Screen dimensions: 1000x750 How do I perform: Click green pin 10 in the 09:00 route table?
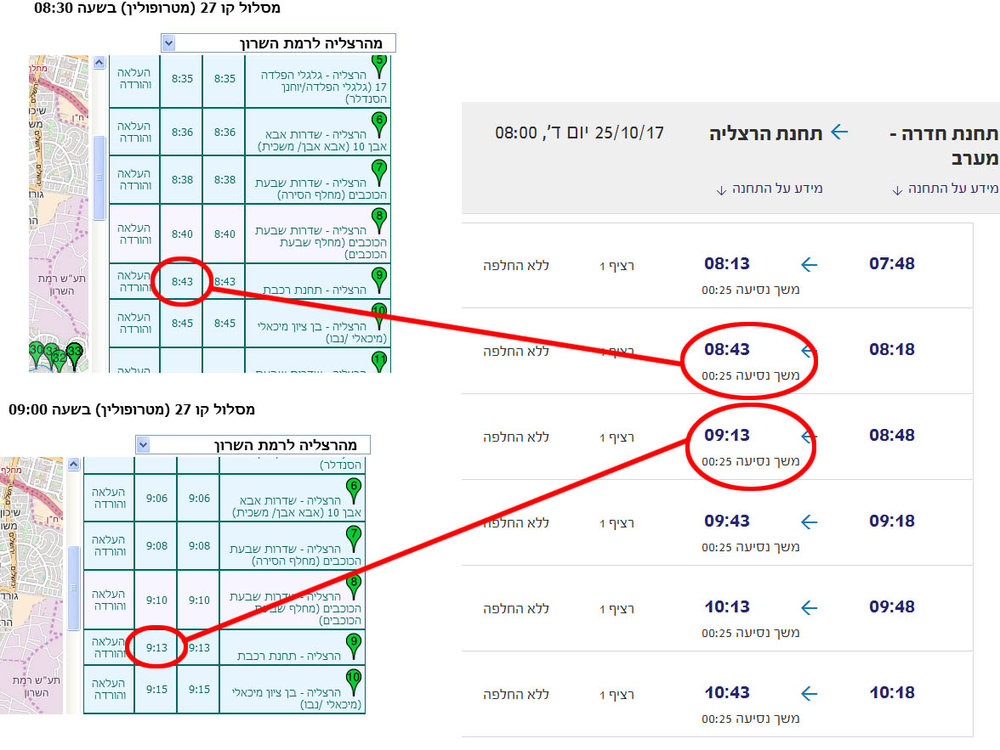(354, 680)
